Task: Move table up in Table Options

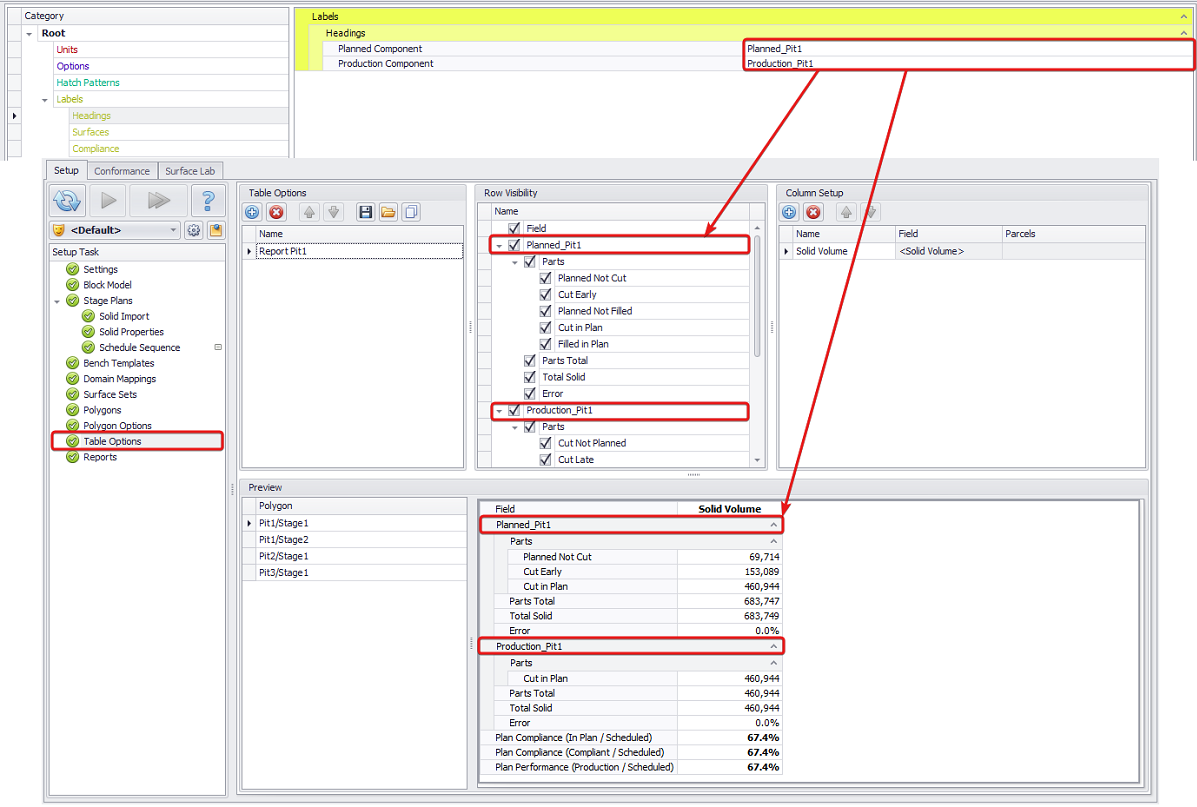Action: [x=309, y=212]
